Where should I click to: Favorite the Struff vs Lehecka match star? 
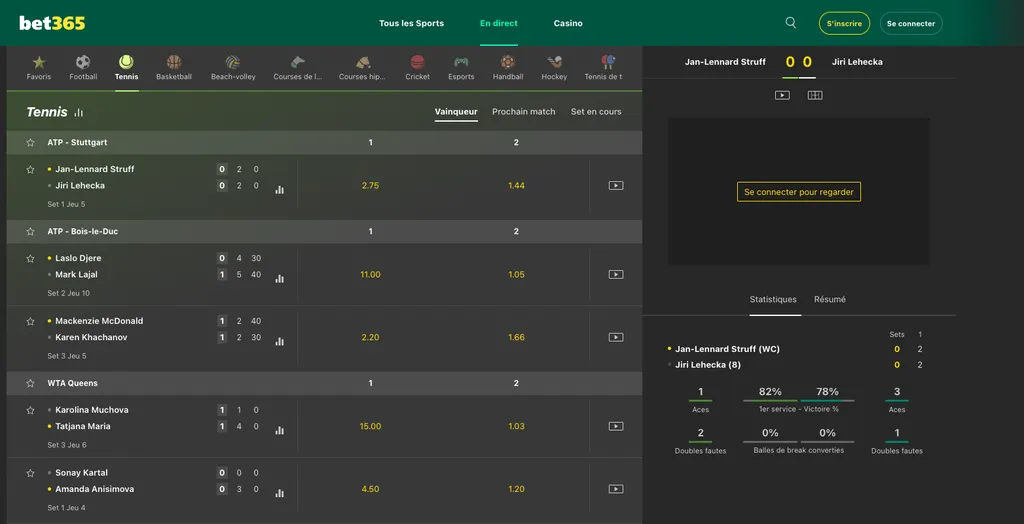pos(30,169)
